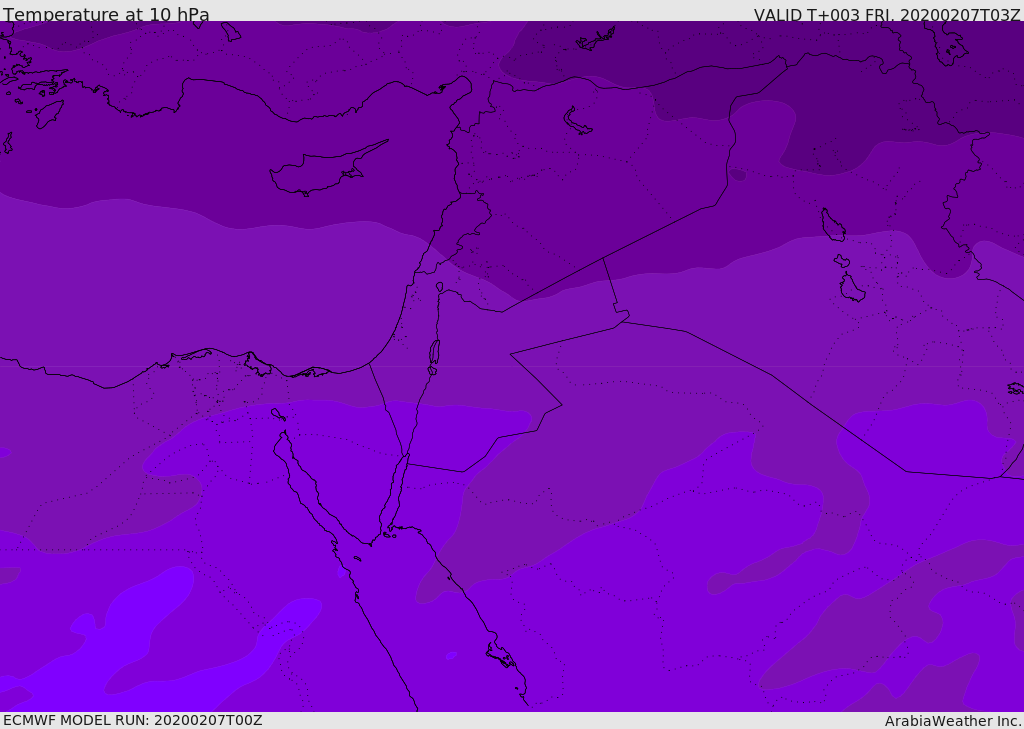Click the Dead Sea outline on the map
The height and width of the screenshot is (729, 1024).
434,353
